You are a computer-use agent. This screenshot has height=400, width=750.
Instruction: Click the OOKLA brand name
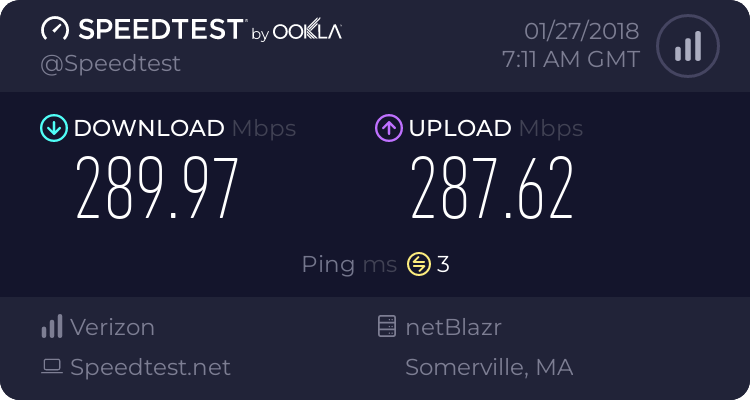[x=307, y=31]
